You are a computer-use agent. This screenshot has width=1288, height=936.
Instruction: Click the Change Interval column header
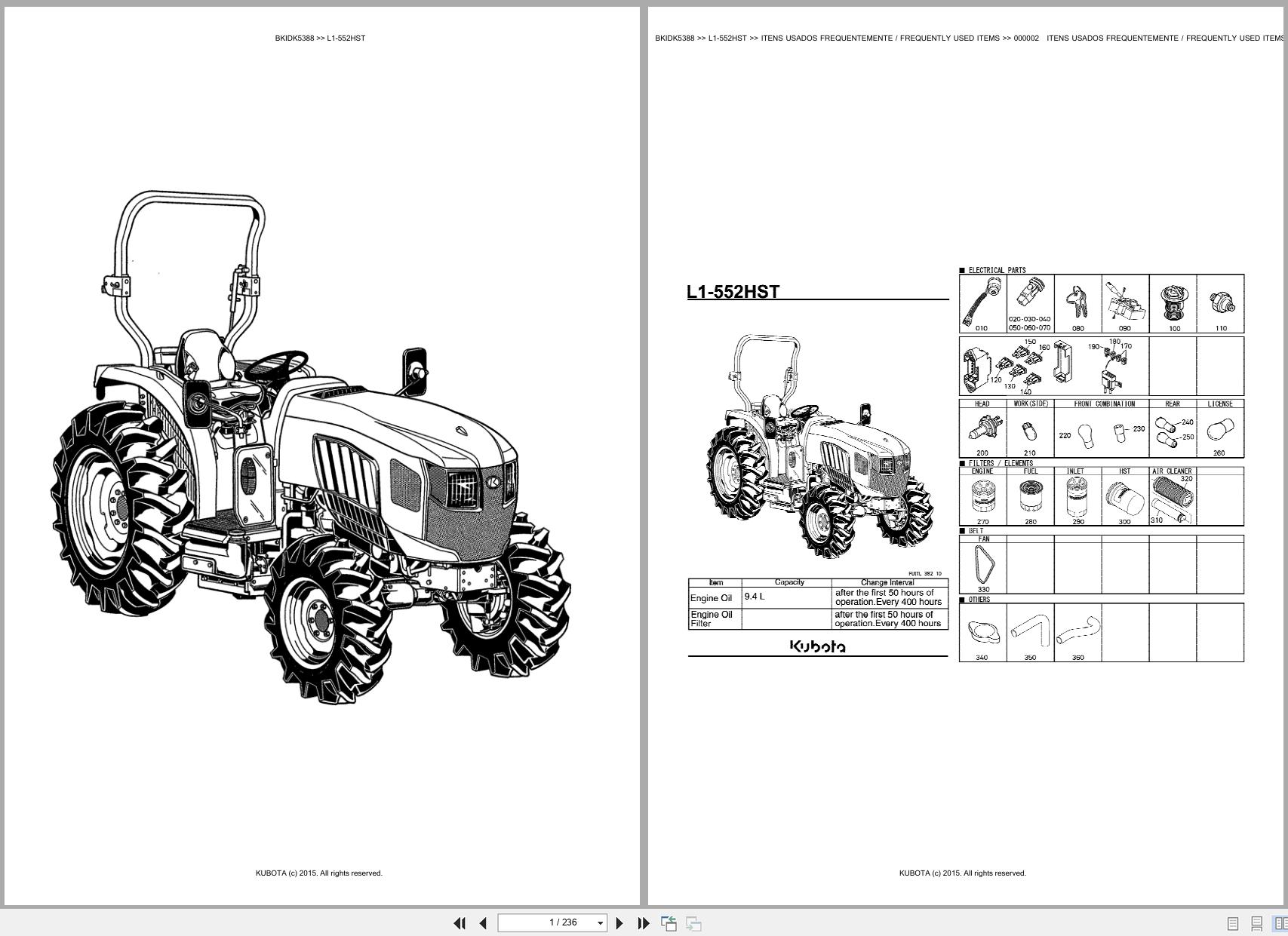click(887, 582)
